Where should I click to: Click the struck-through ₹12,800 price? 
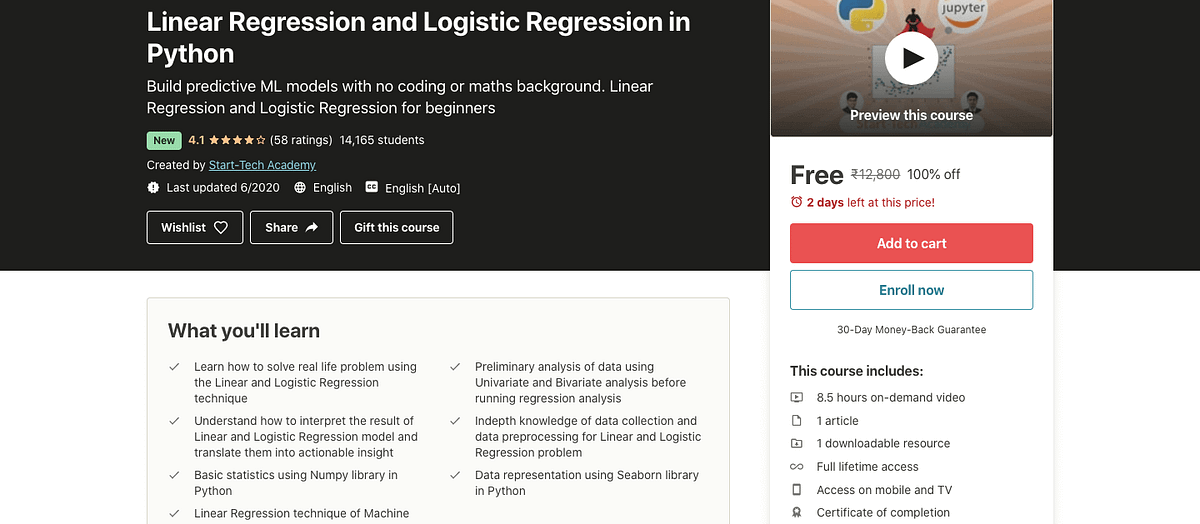pyautogui.click(x=875, y=174)
